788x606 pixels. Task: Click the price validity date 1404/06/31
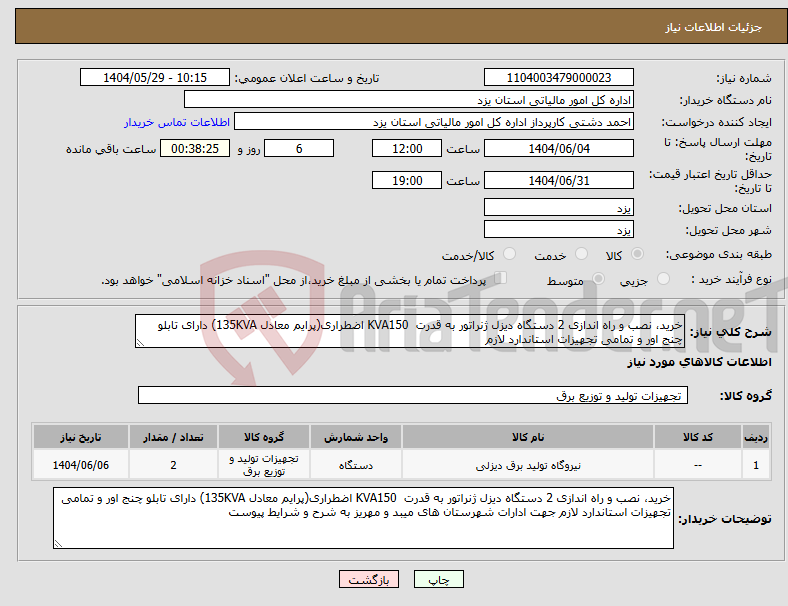[559, 180]
